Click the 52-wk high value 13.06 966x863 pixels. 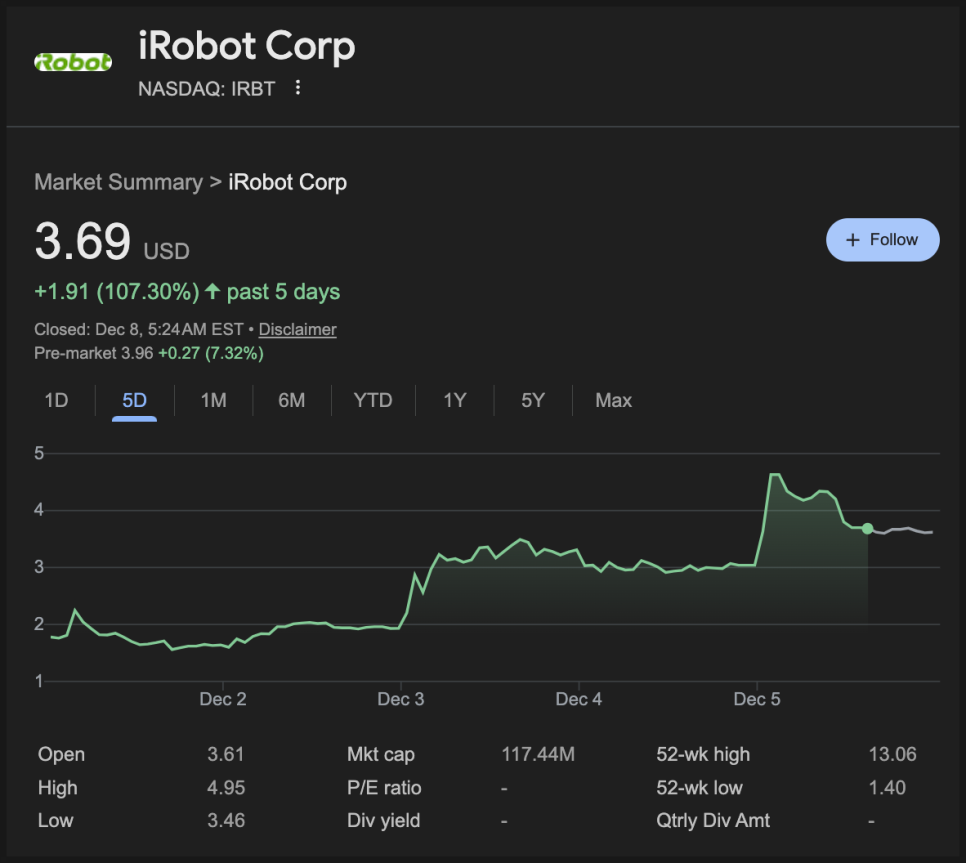pos(892,754)
